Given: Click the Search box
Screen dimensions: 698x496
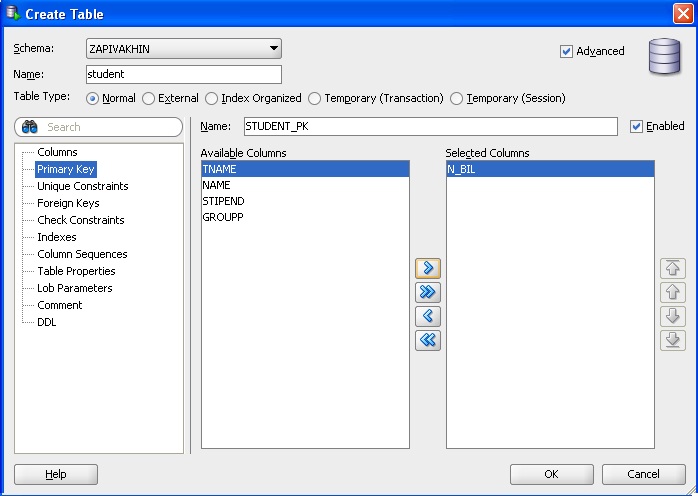Looking at the screenshot, I should click(98, 127).
